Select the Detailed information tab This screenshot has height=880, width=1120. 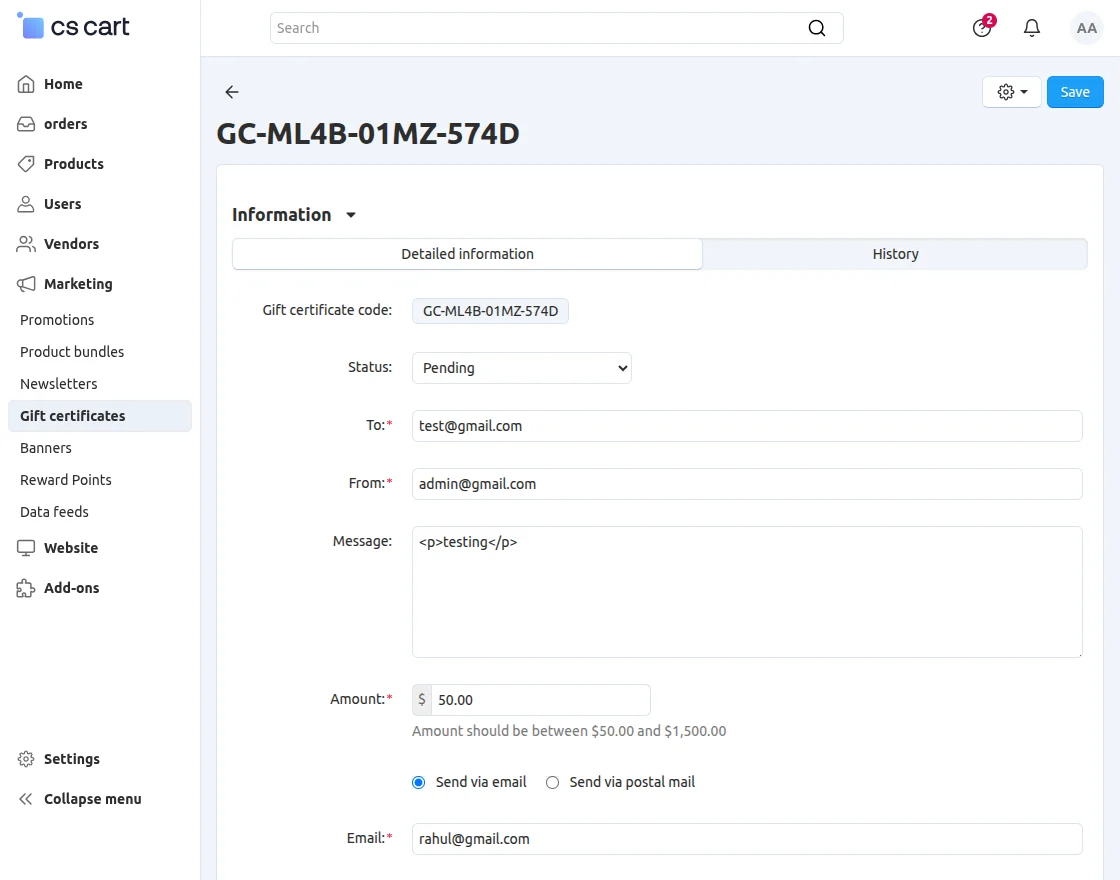(x=467, y=254)
